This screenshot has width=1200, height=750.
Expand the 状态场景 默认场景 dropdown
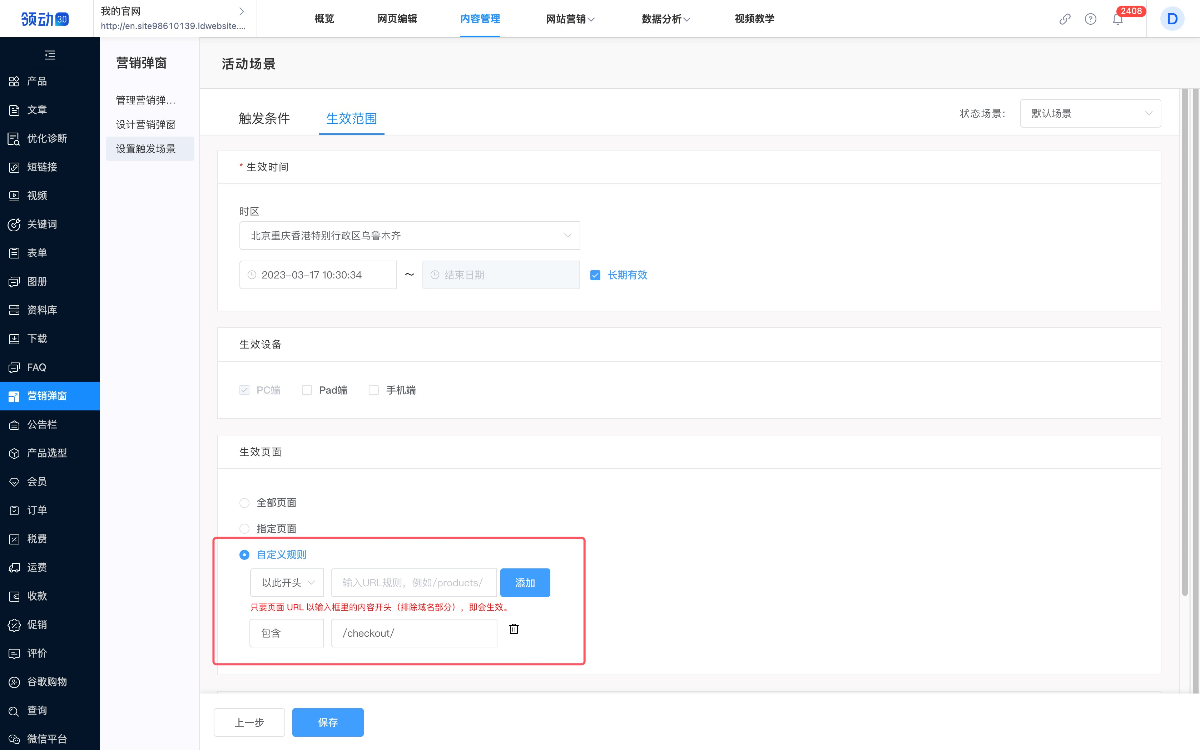pyautogui.click(x=1090, y=114)
